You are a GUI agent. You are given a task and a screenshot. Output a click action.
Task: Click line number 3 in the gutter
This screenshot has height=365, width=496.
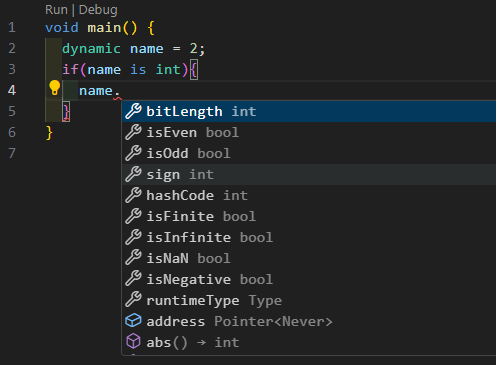tap(12, 69)
